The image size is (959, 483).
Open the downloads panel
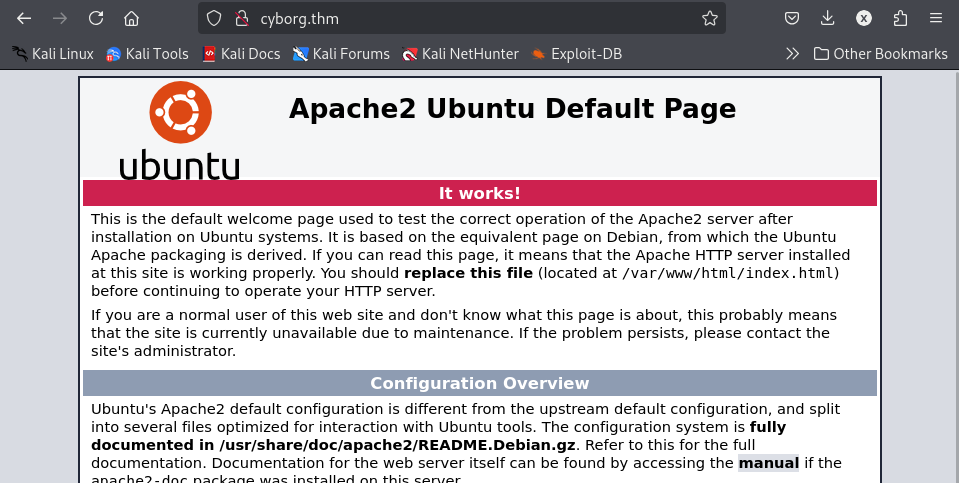[x=828, y=18]
